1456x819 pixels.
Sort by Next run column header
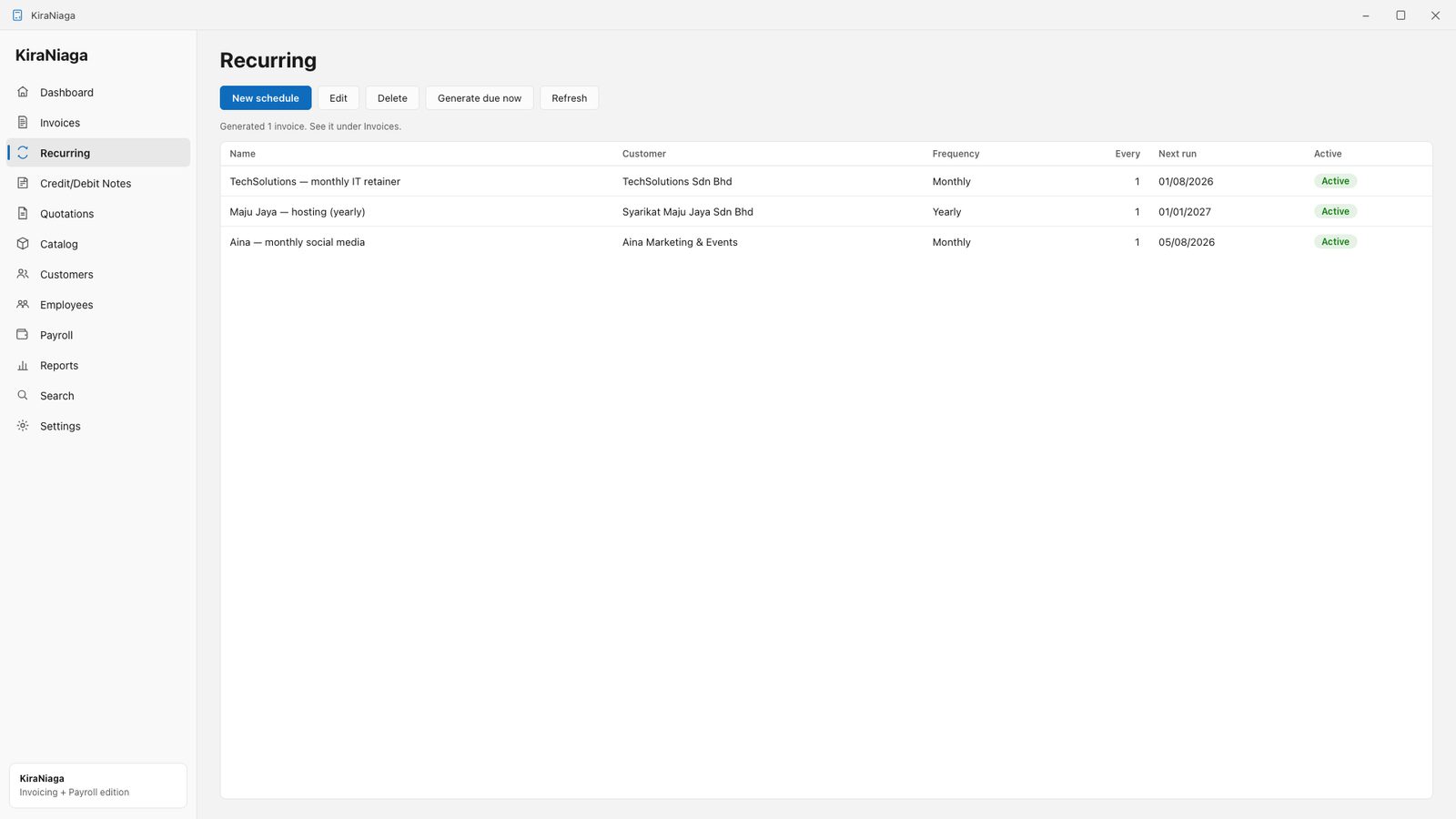click(x=1178, y=154)
